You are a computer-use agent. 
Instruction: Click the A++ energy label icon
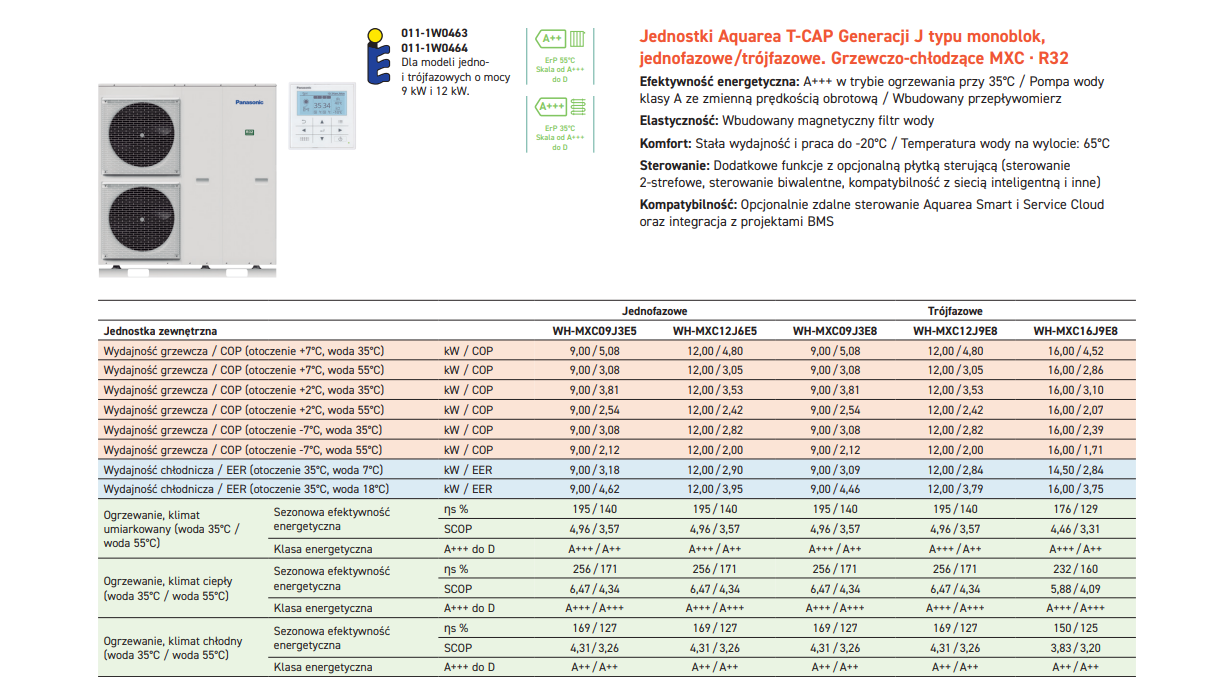pyautogui.click(x=550, y=40)
